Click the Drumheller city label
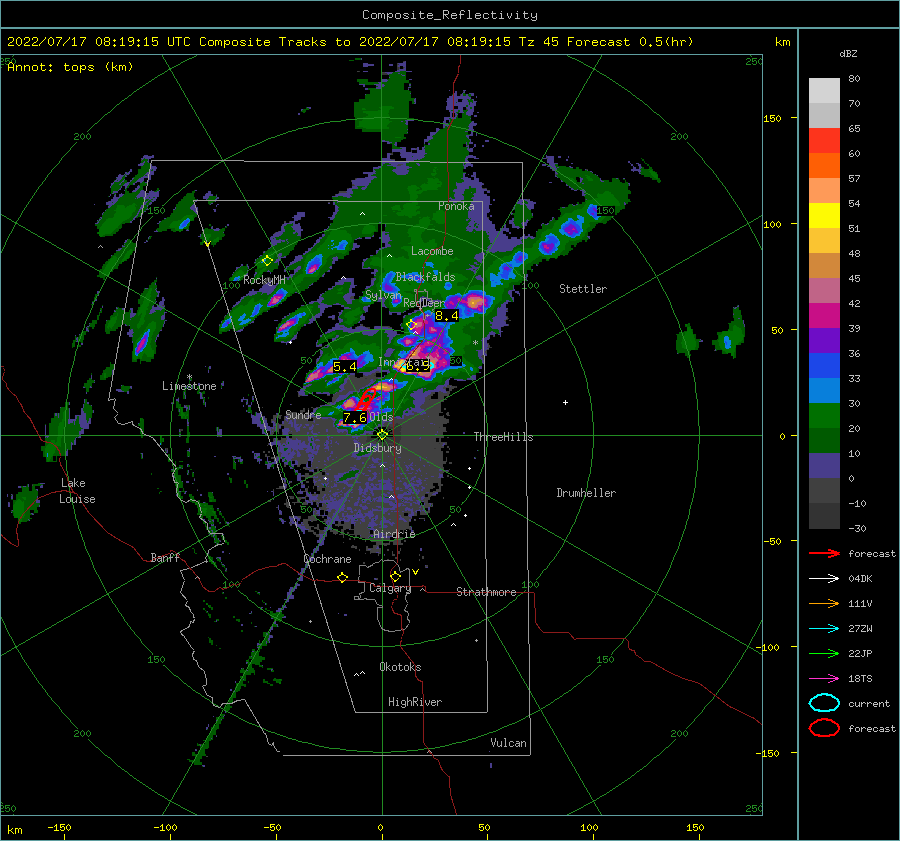Viewport: 900px width, 841px height. (586, 493)
